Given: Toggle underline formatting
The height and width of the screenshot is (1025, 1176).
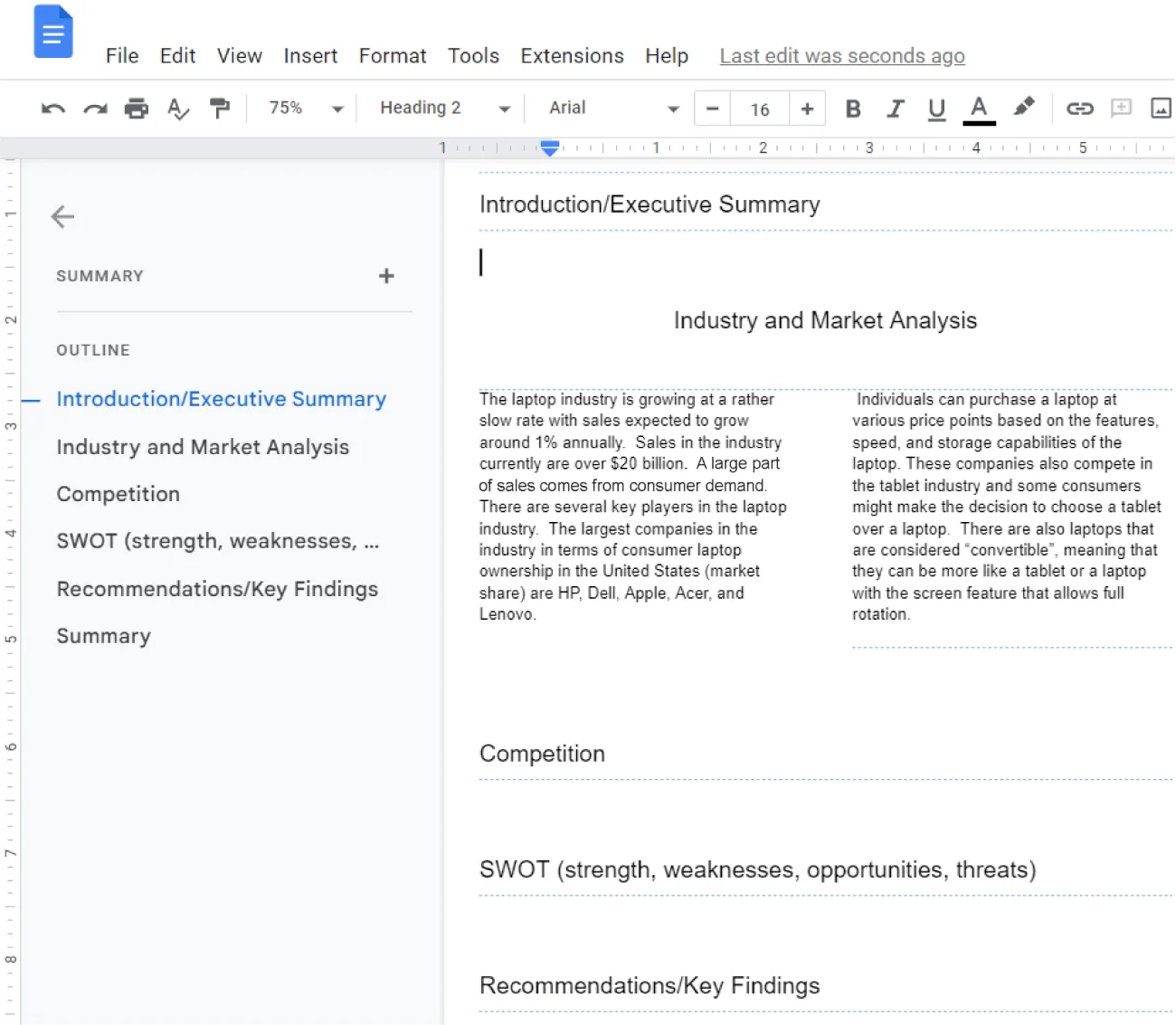Looking at the screenshot, I should point(936,108).
